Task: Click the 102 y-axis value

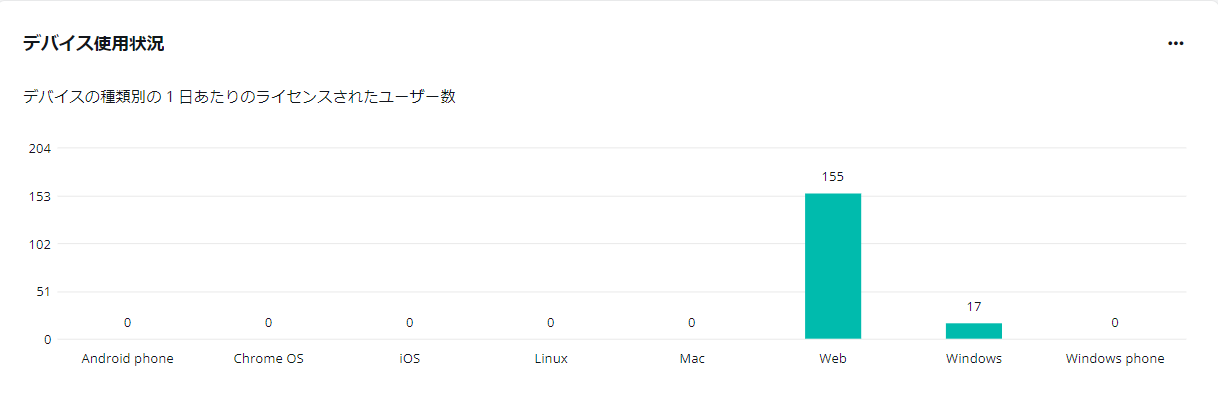Action: coord(41,243)
